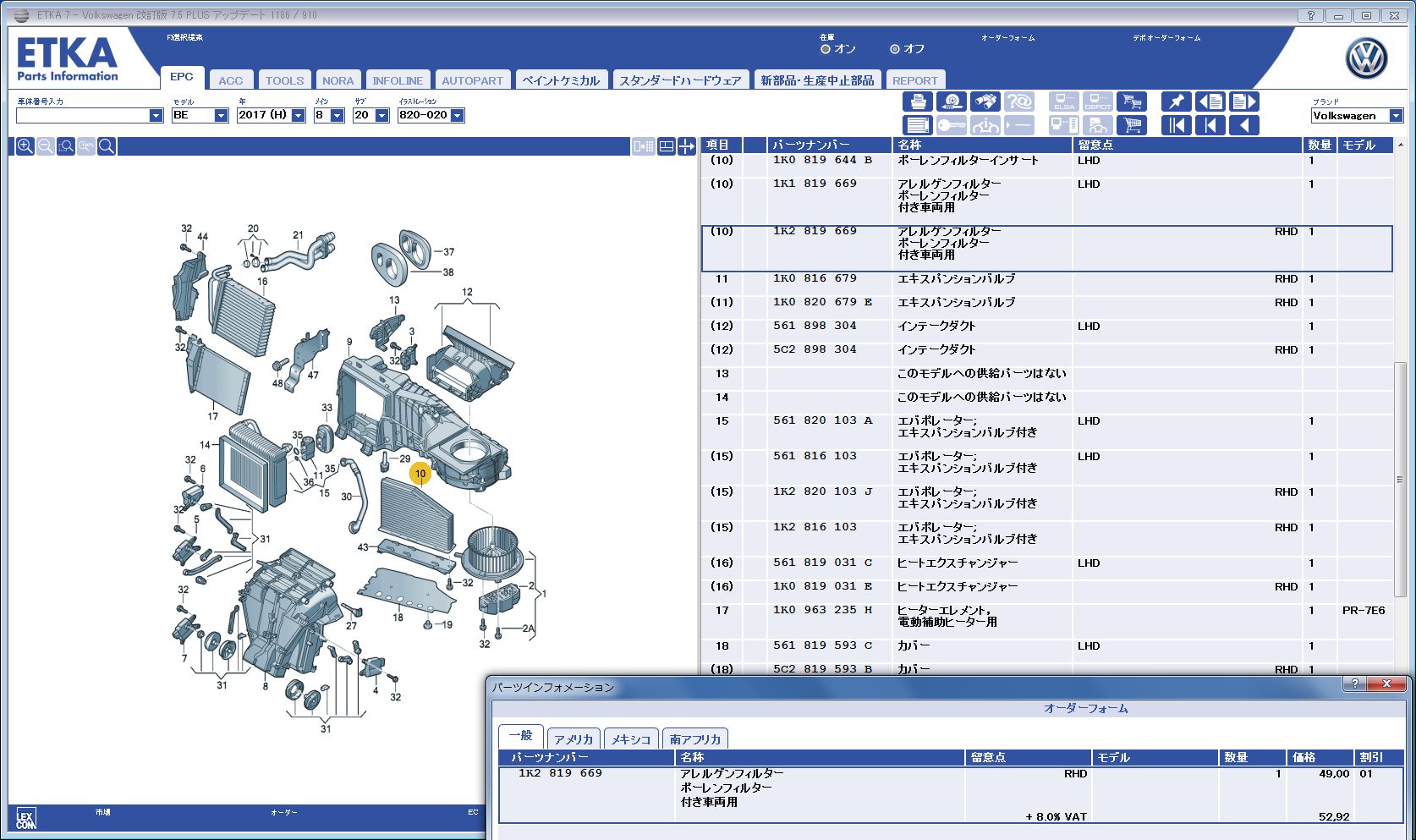The image size is (1416, 840).
Task: Click the chassis number input field
Action: [83, 116]
